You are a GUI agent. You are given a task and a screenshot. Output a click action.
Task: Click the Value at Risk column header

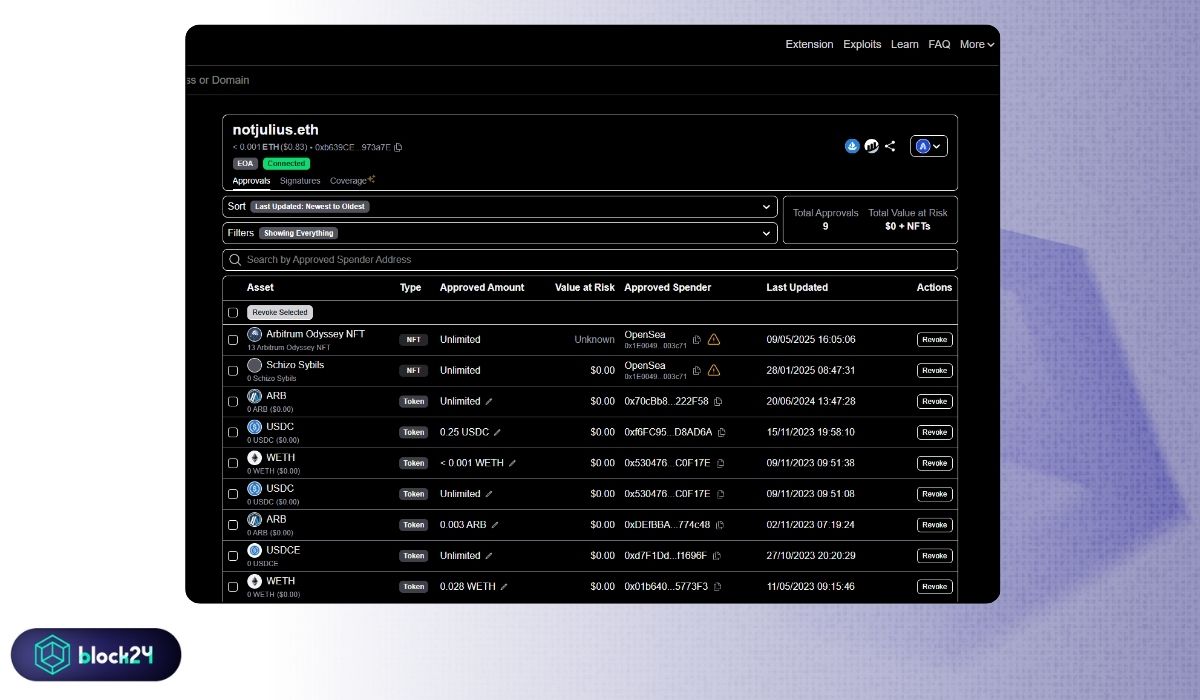click(585, 287)
